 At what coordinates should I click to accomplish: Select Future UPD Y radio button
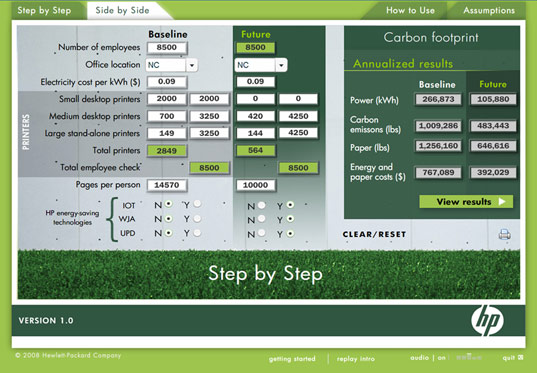290,234
